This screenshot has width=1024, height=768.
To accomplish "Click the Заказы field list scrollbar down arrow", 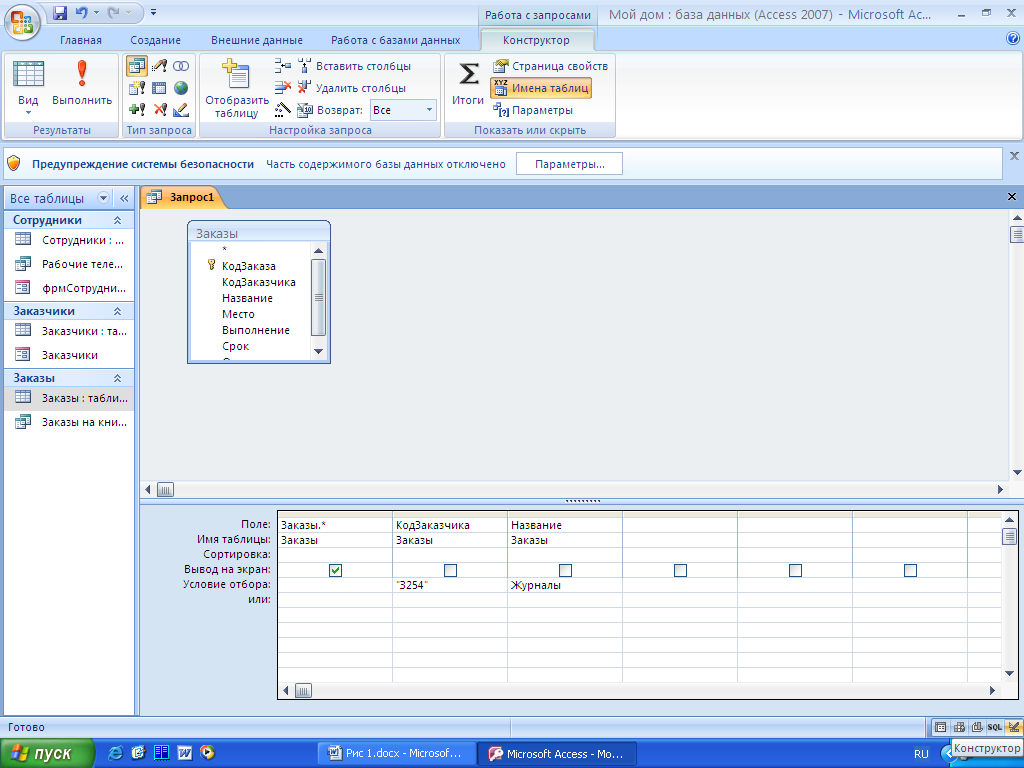I will (319, 351).
